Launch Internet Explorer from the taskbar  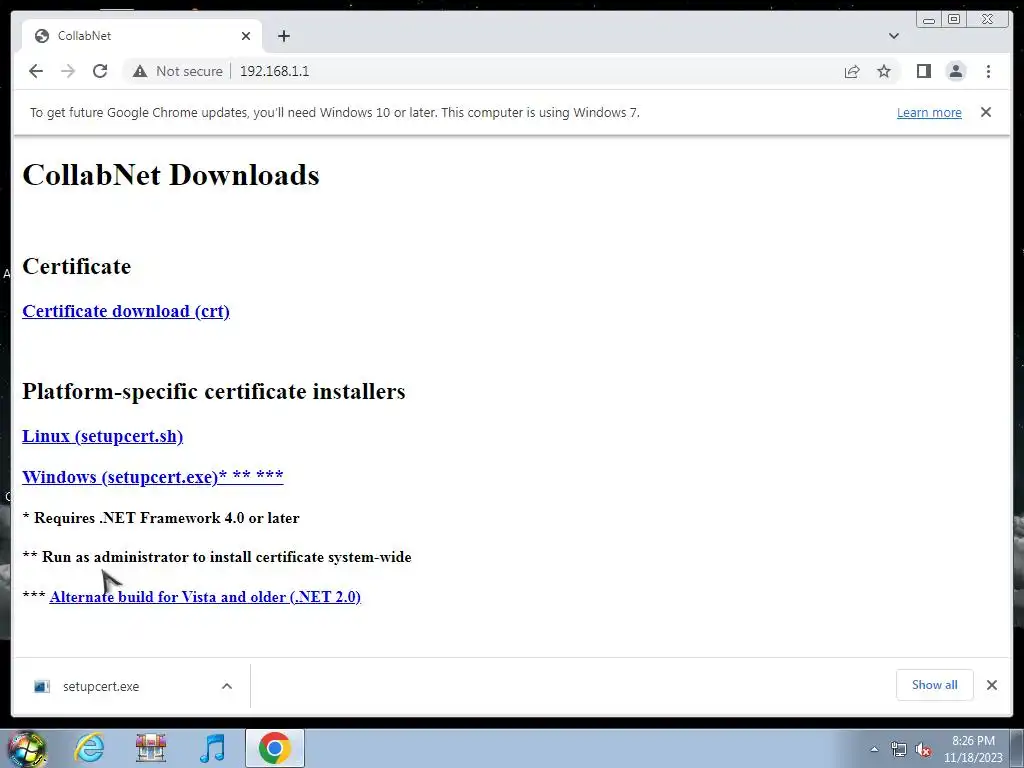click(89, 748)
